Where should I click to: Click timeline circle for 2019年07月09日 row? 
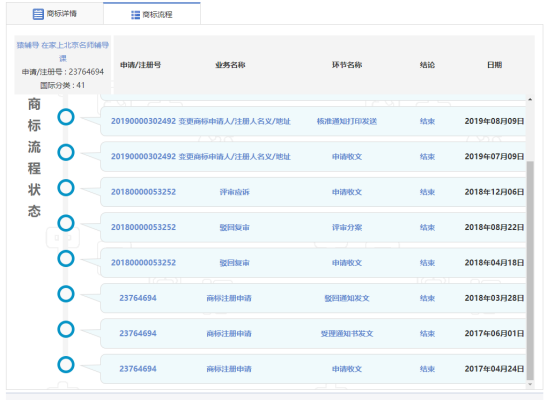[66, 153]
